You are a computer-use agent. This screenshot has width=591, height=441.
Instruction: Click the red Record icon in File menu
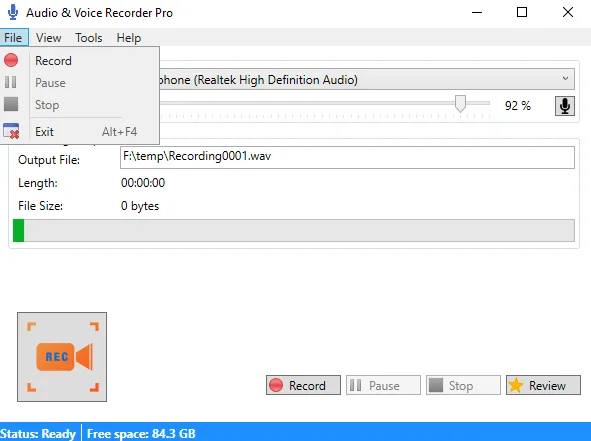(x=11, y=60)
